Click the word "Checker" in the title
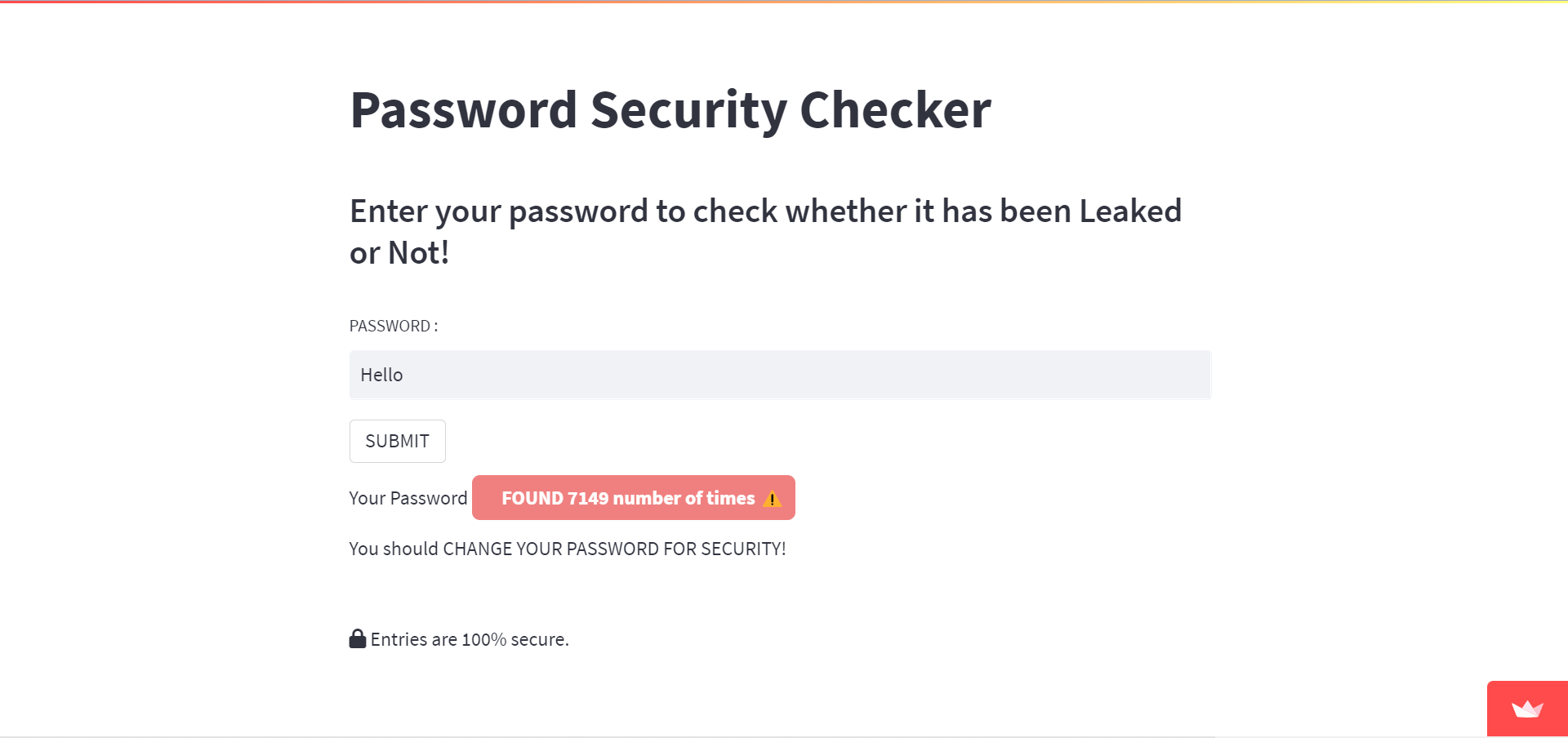 [x=896, y=110]
